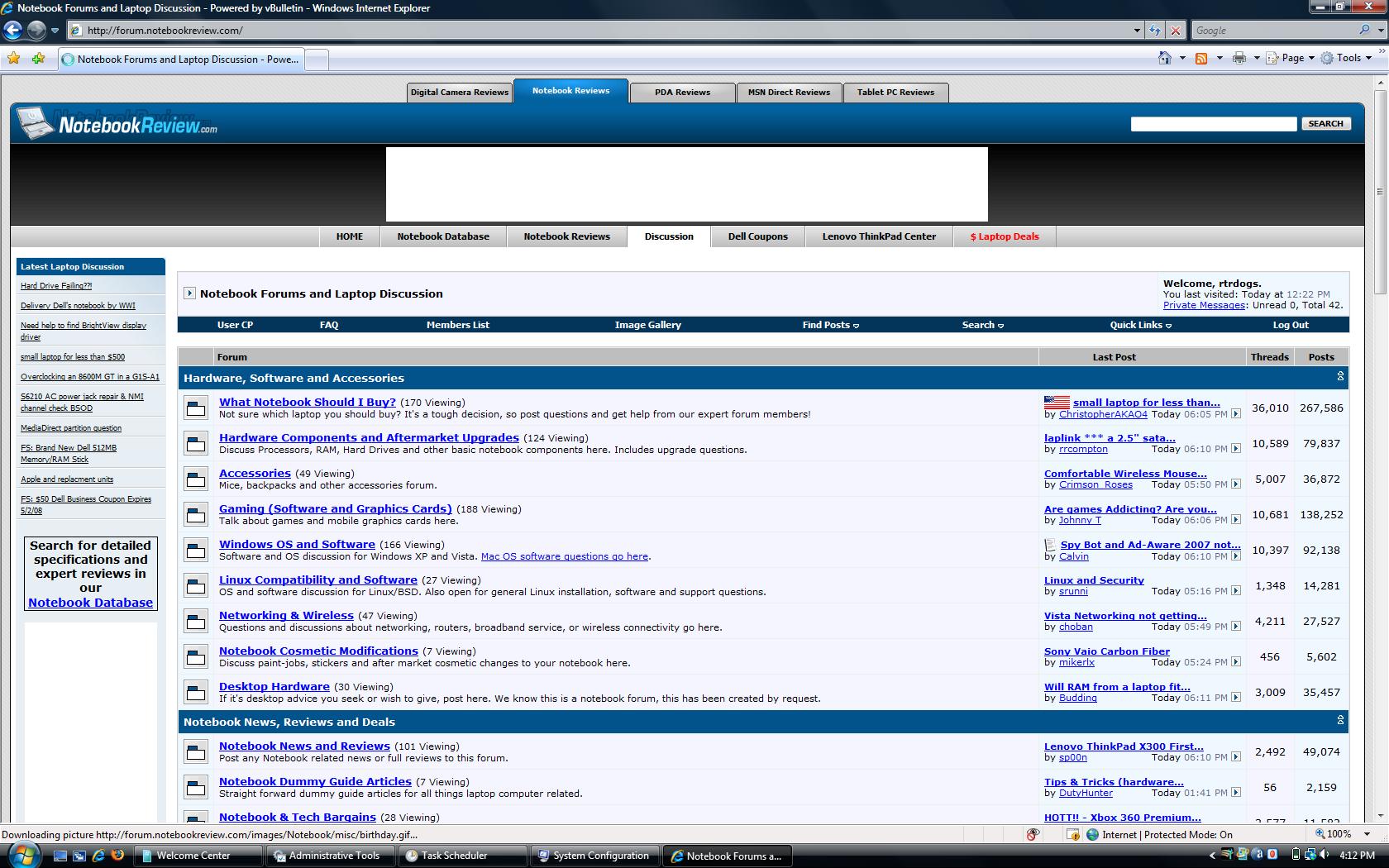1389x868 pixels.
Task: Open the zoom level dropdown arrow
Action: click(1367, 835)
